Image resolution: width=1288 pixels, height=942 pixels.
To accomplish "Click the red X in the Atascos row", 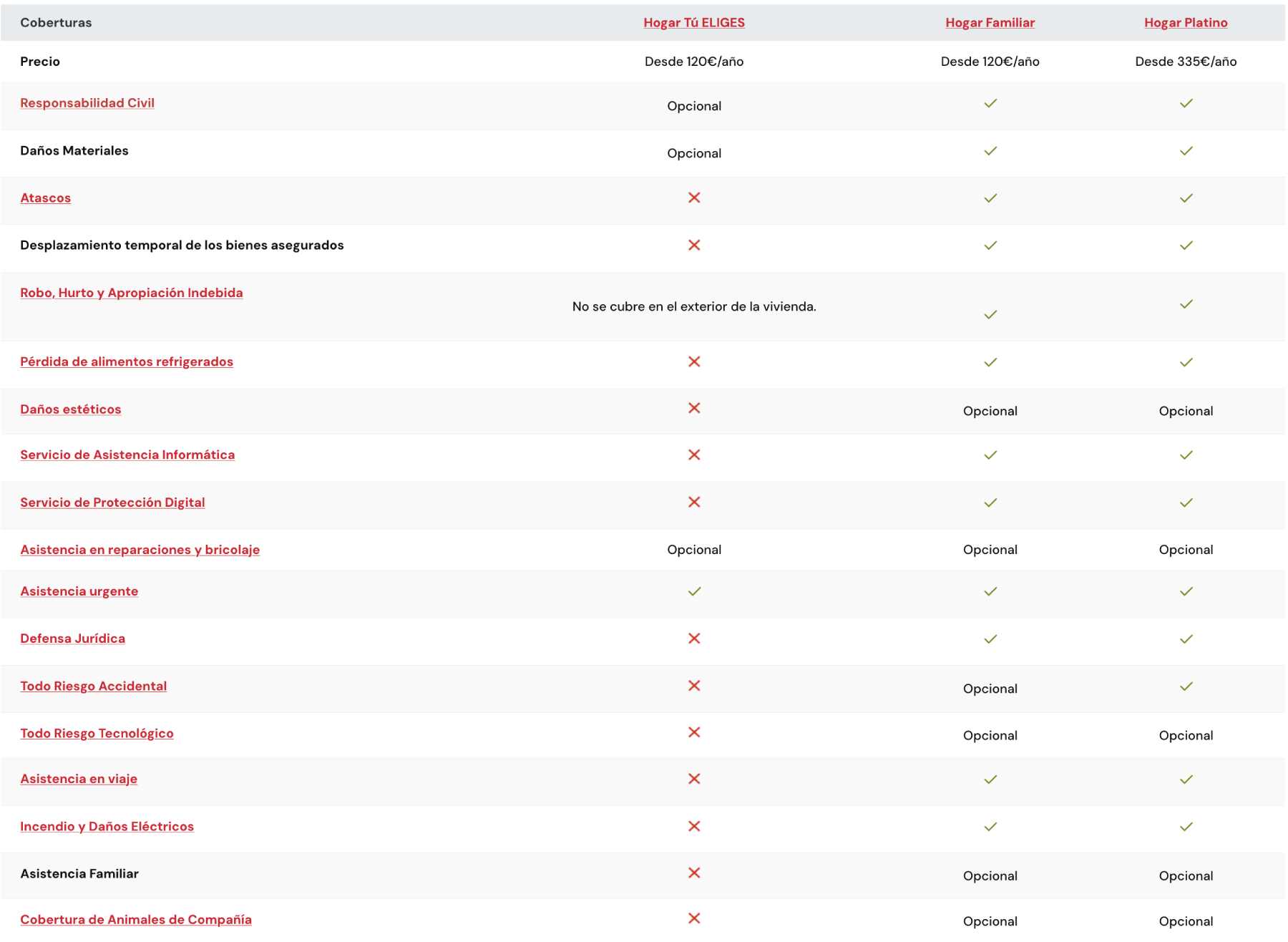I will [694, 198].
